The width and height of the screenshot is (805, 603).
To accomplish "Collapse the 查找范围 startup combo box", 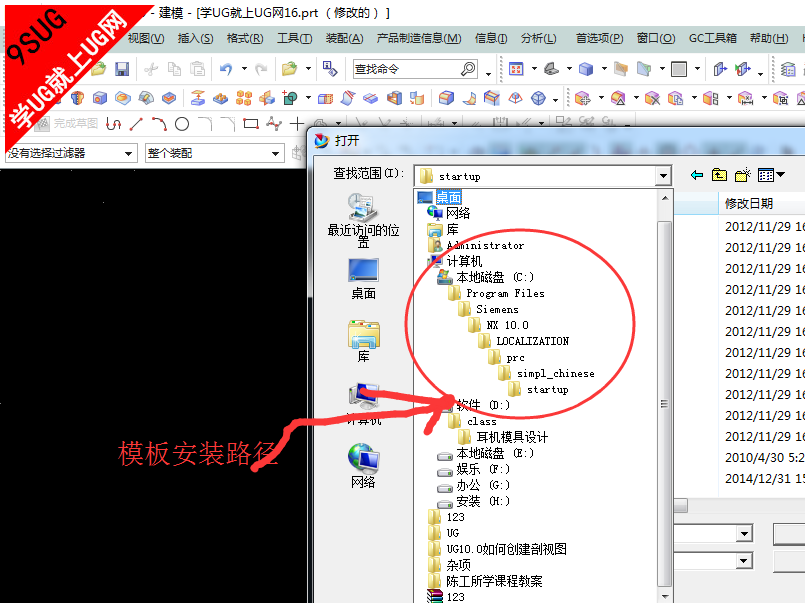I will point(663,176).
